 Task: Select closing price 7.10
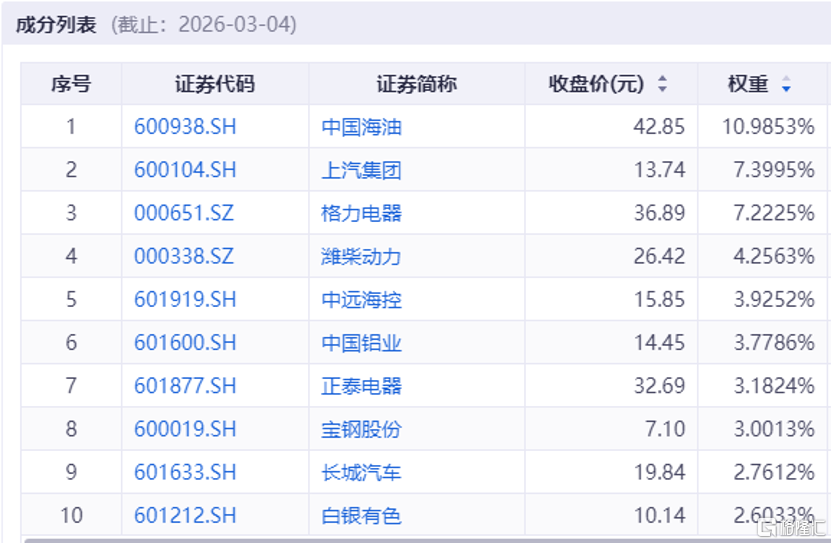(x=665, y=429)
